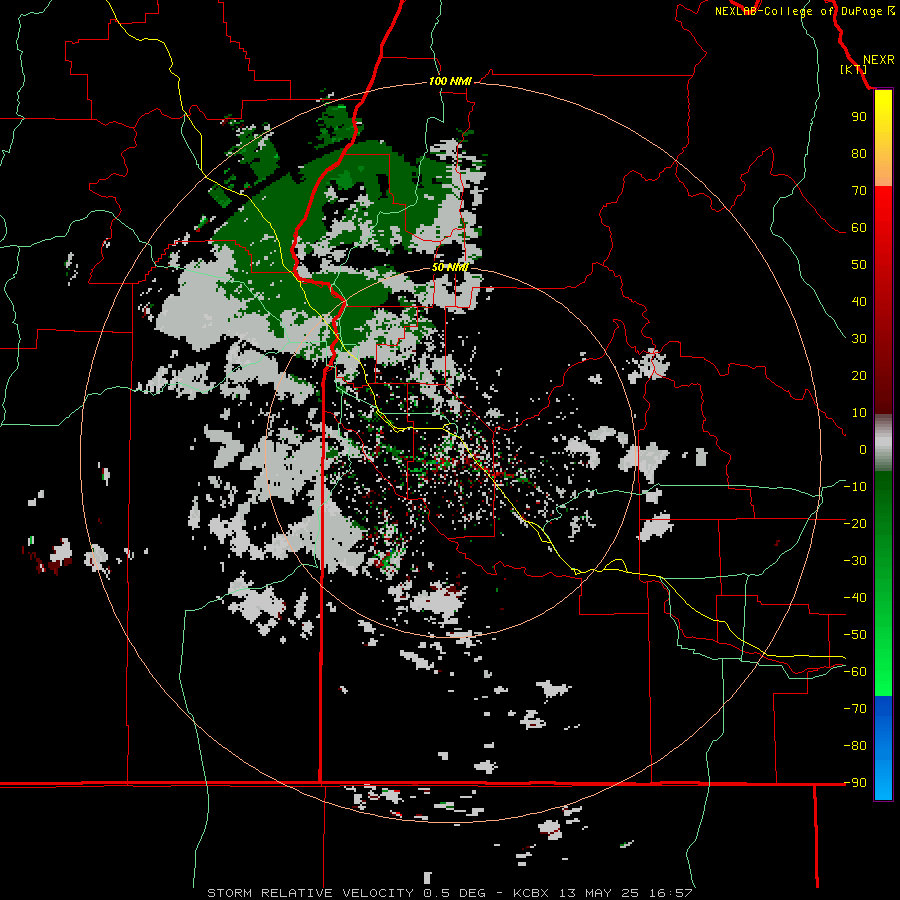Click the 30 knot label on the color scale
This screenshot has height=900, width=900.
pyautogui.click(x=859, y=339)
